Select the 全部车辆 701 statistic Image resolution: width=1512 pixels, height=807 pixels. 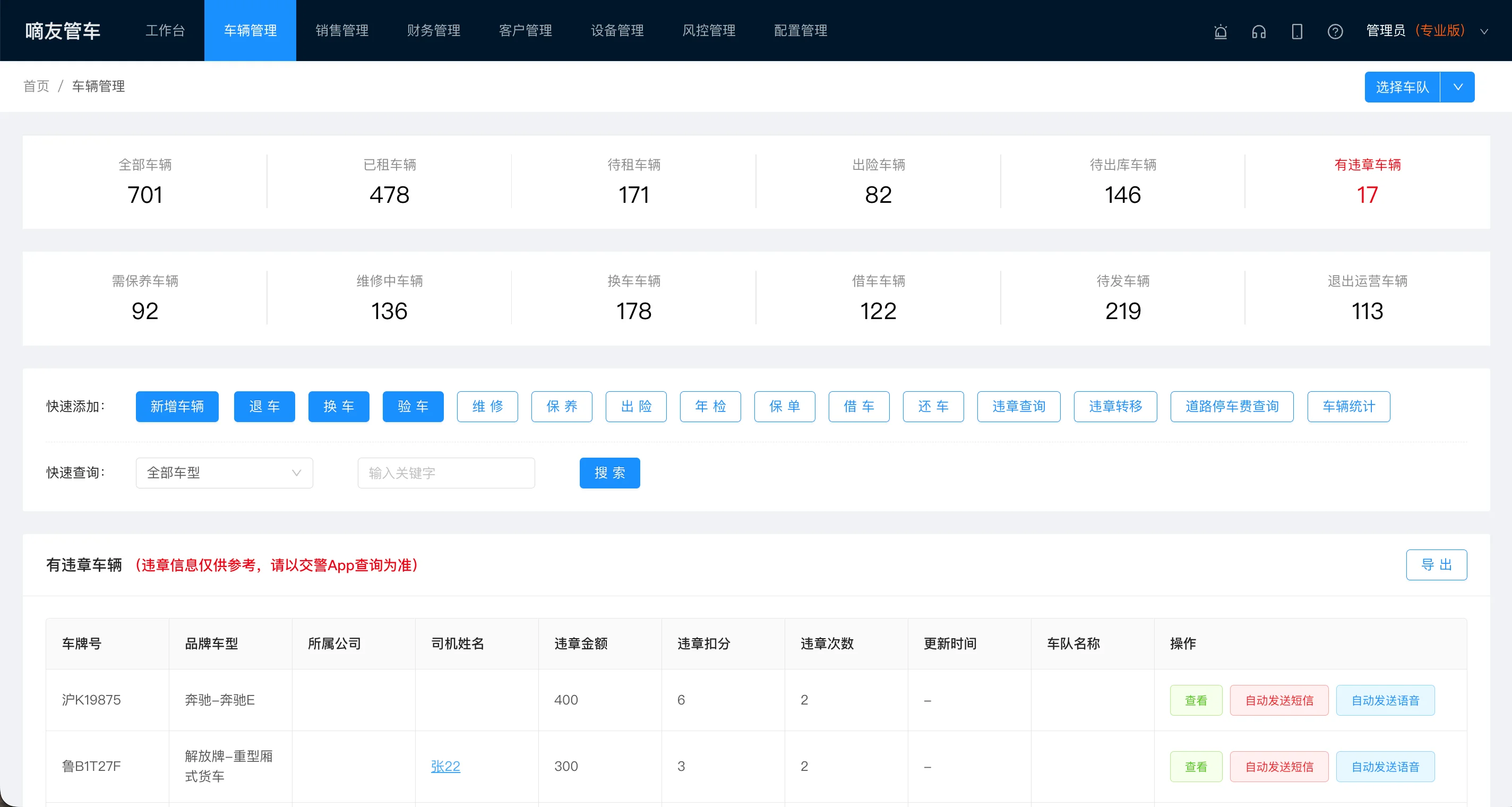point(145,182)
